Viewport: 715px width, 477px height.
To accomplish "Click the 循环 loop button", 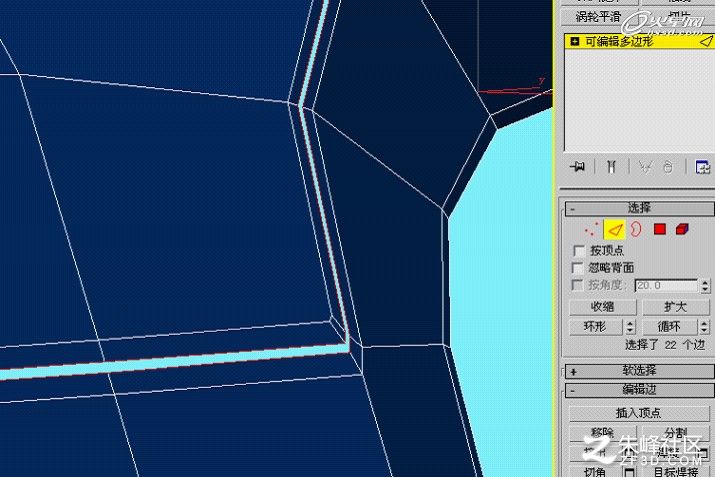I will click(670, 327).
